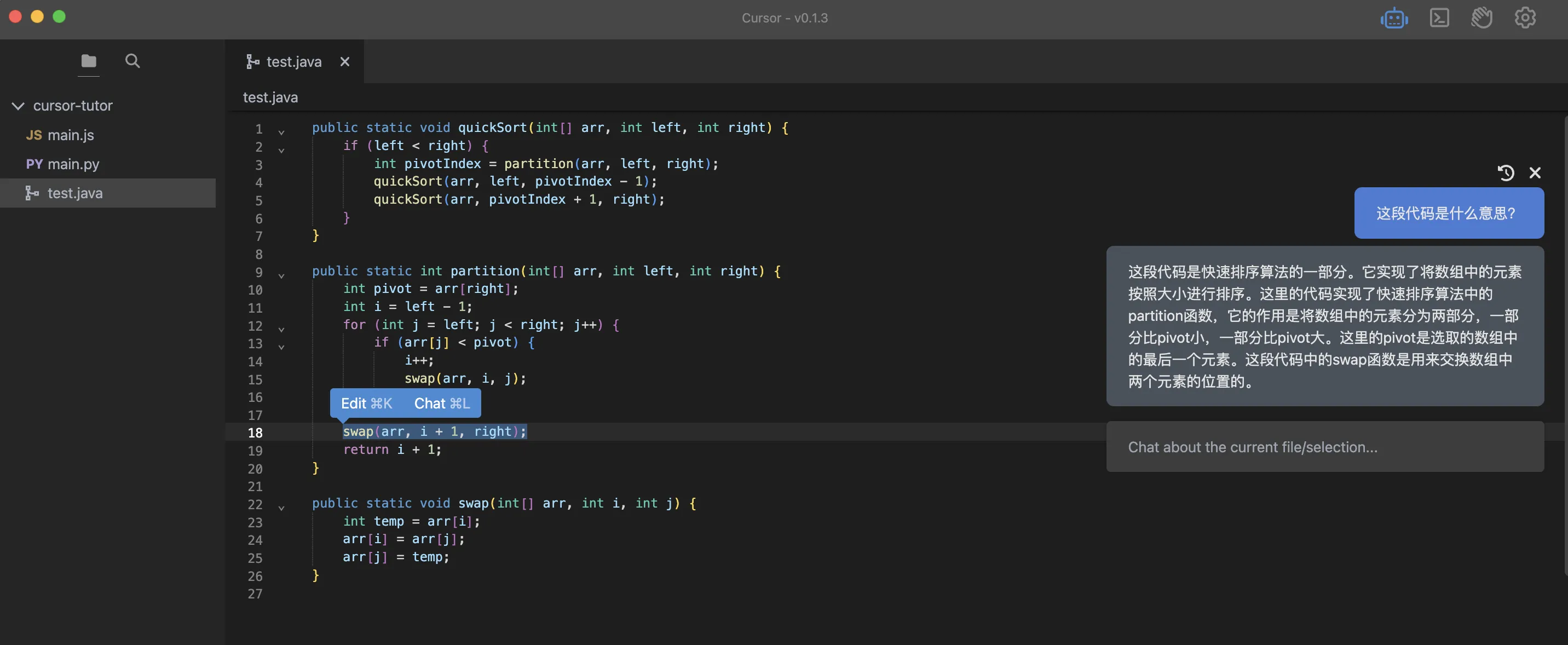Fold the swap method at line 22
This screenshot has height=645, width=1568.
pos(281,508)
